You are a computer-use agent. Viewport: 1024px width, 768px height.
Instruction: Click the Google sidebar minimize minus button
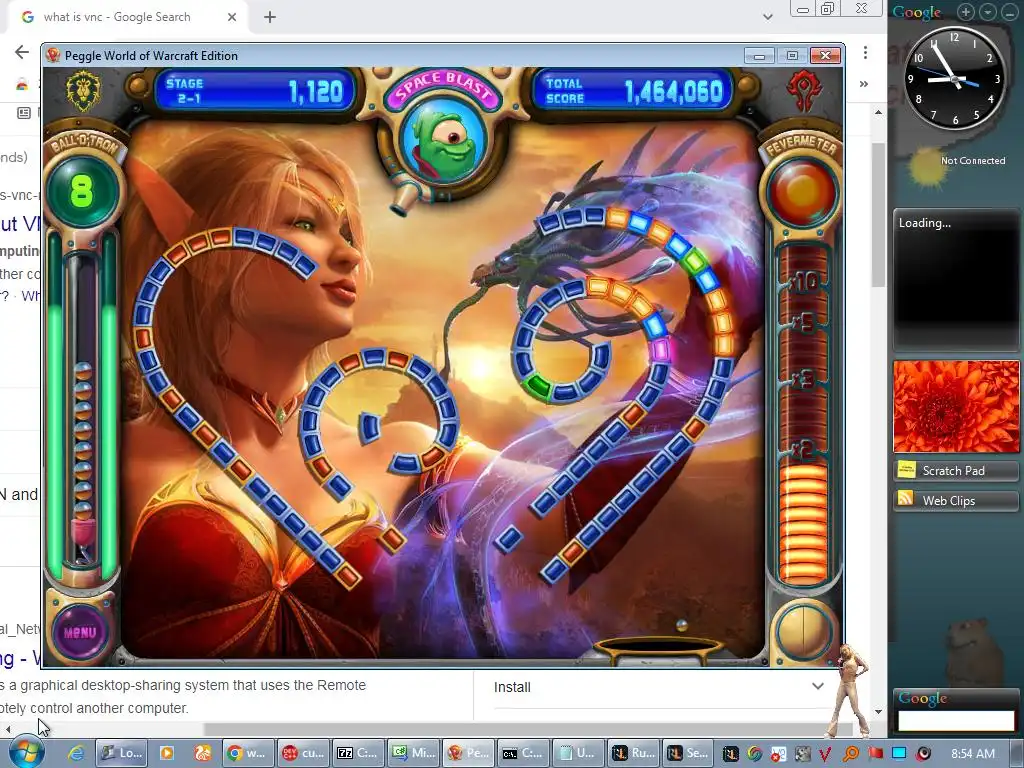(1010, 12)
